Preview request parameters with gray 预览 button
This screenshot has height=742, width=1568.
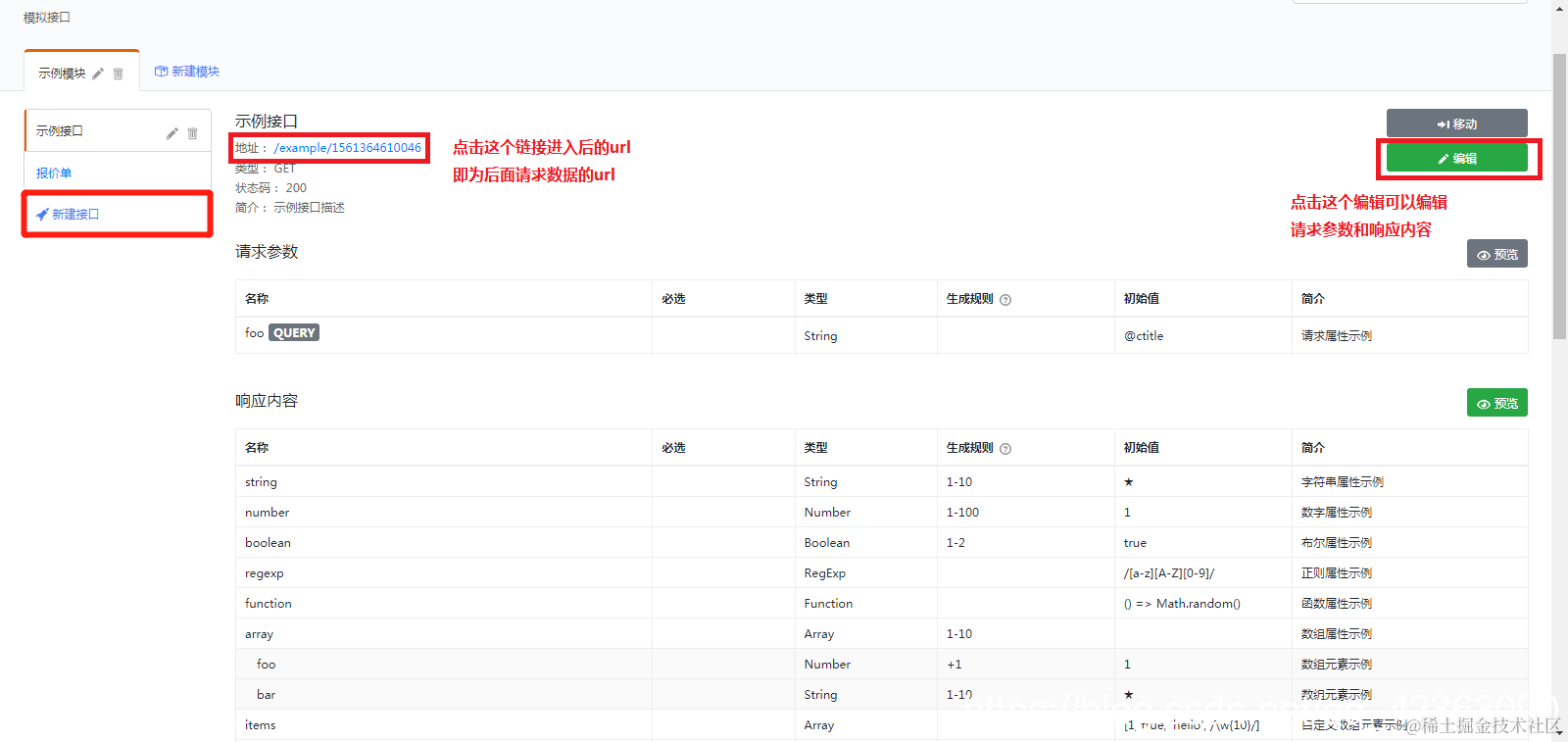tap(1497, 254)
